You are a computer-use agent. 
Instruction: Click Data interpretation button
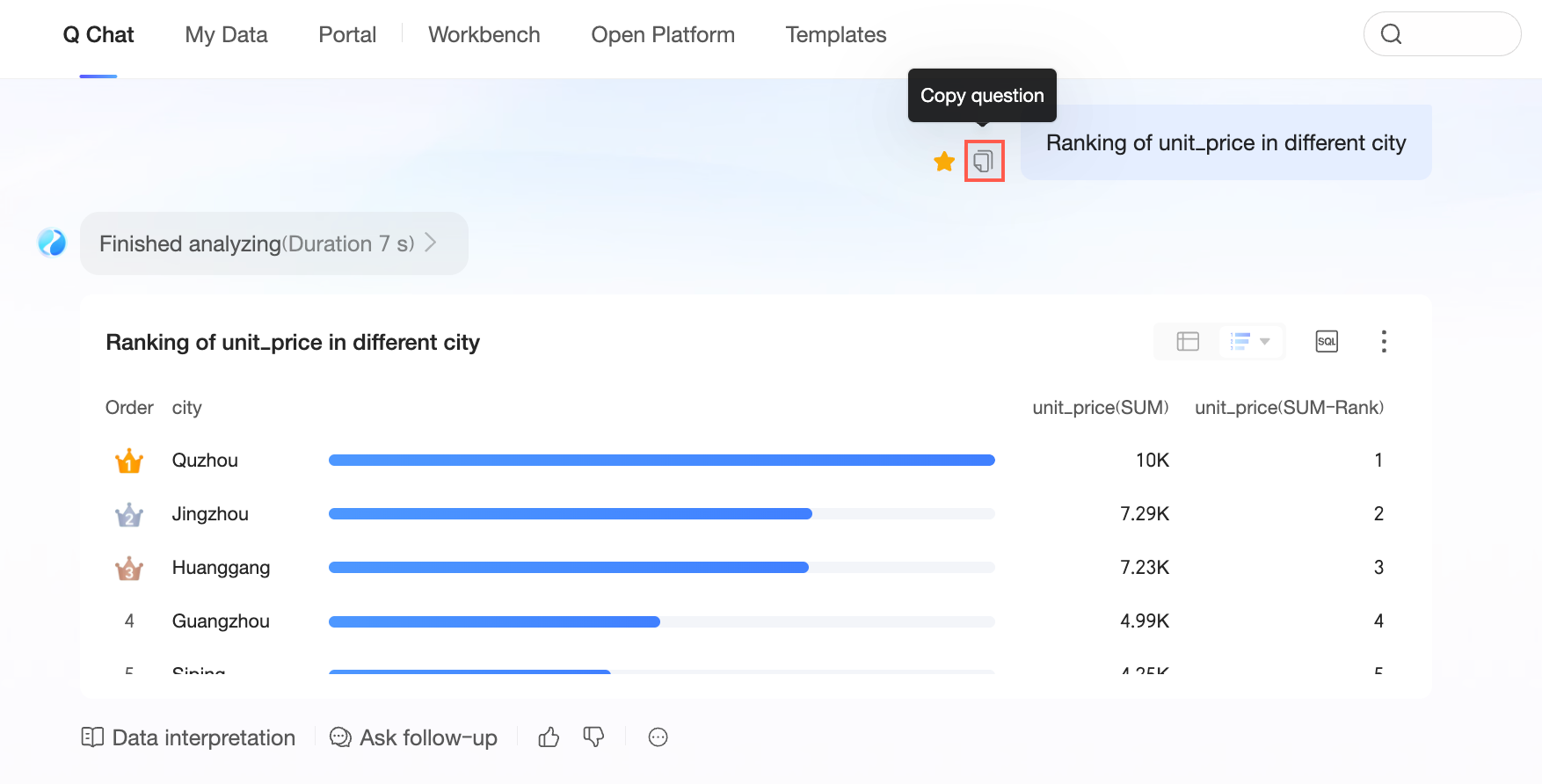click(188, 737)
